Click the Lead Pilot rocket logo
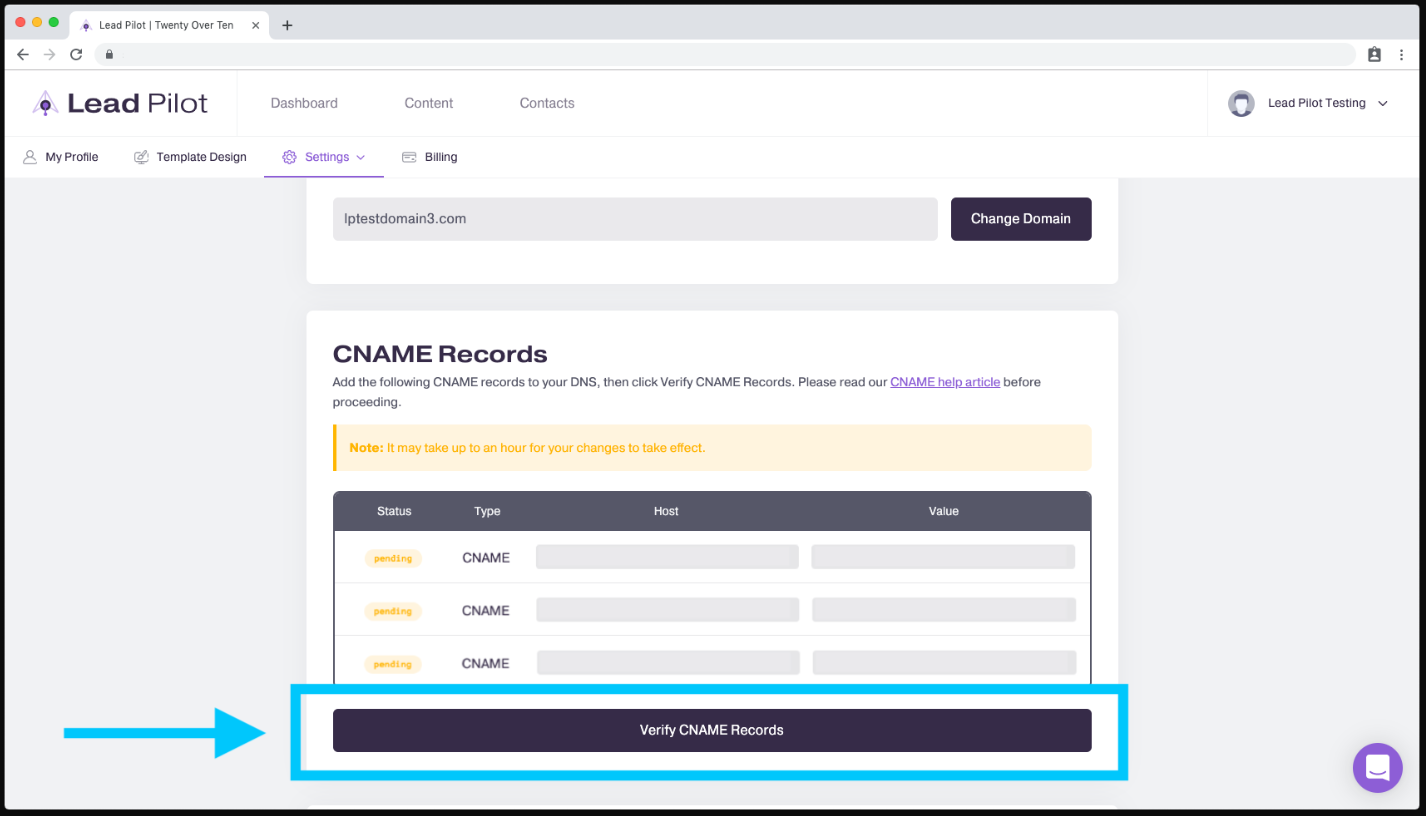Viewport: 1426px width, 816px height. 45,102
